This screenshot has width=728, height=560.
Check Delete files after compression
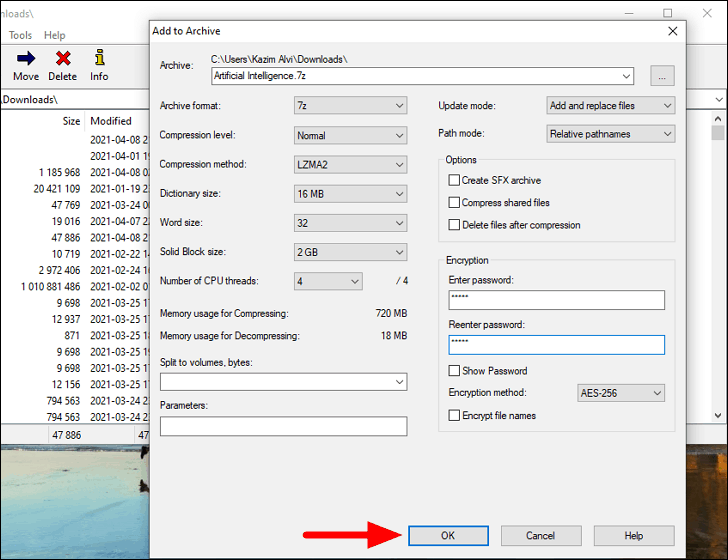tap(454, 225)
